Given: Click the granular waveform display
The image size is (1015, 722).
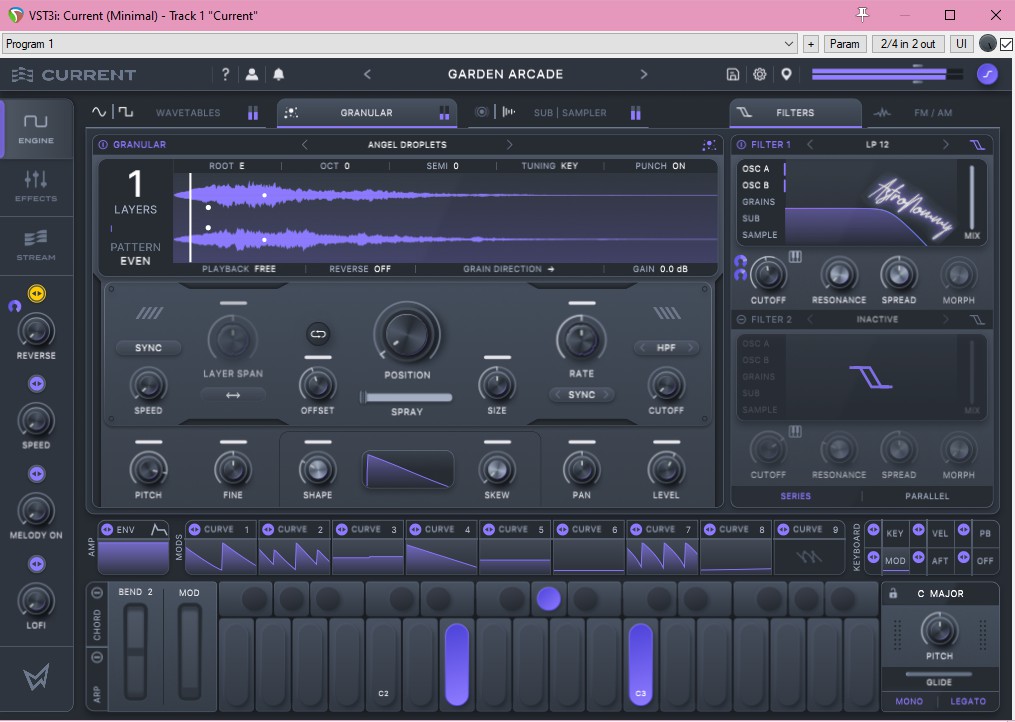Looking at the screenshot, I should coord(445,218).
